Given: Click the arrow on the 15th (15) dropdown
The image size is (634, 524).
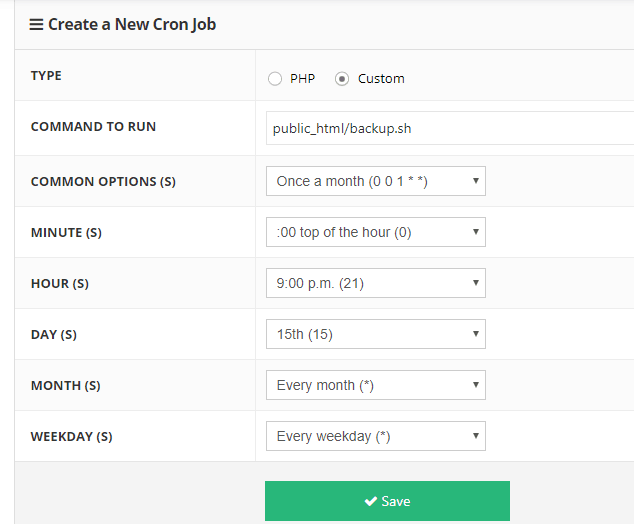Looking at the screenshot, I should (x=475, y=334).
